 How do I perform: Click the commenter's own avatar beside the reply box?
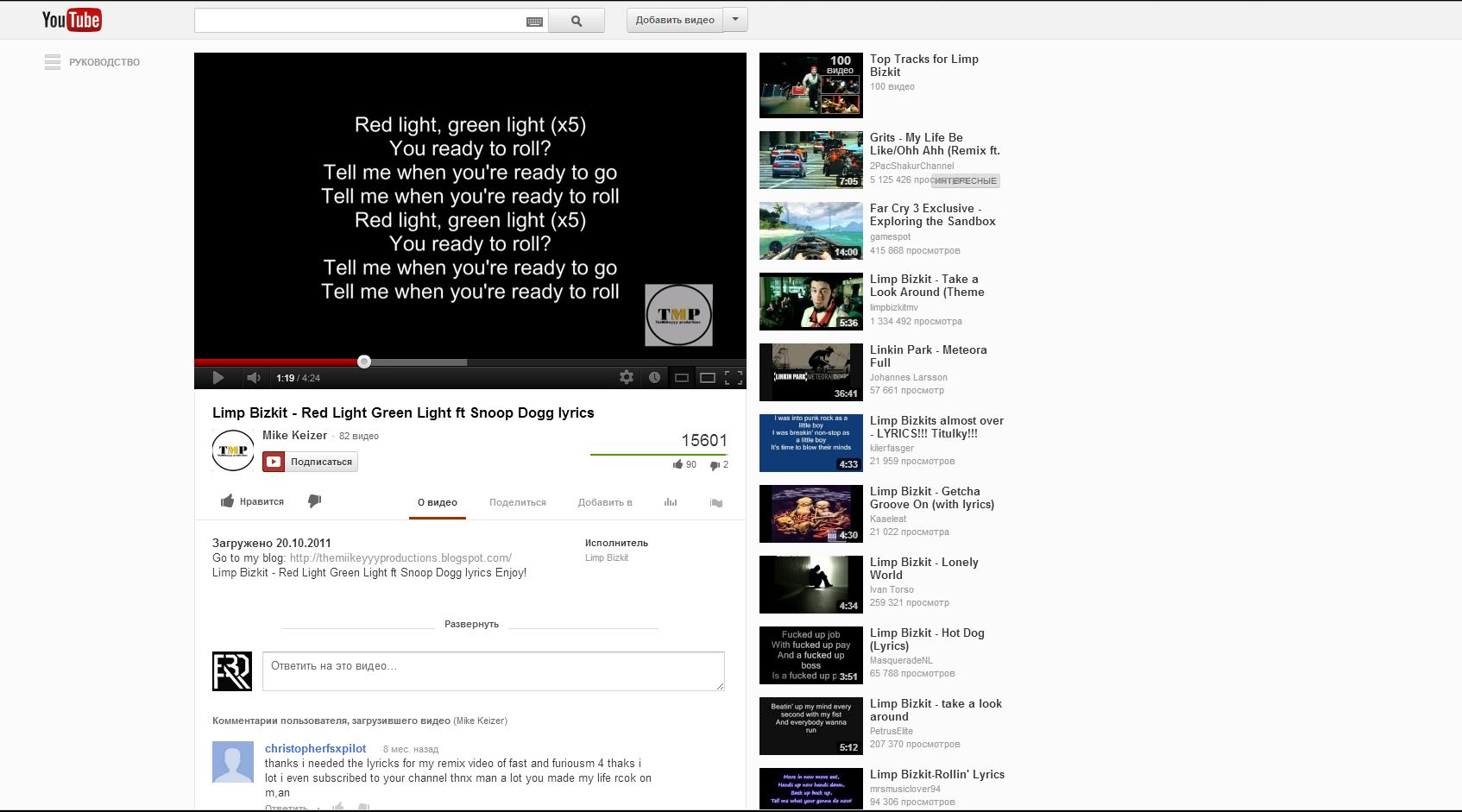(x=232, y=671)
